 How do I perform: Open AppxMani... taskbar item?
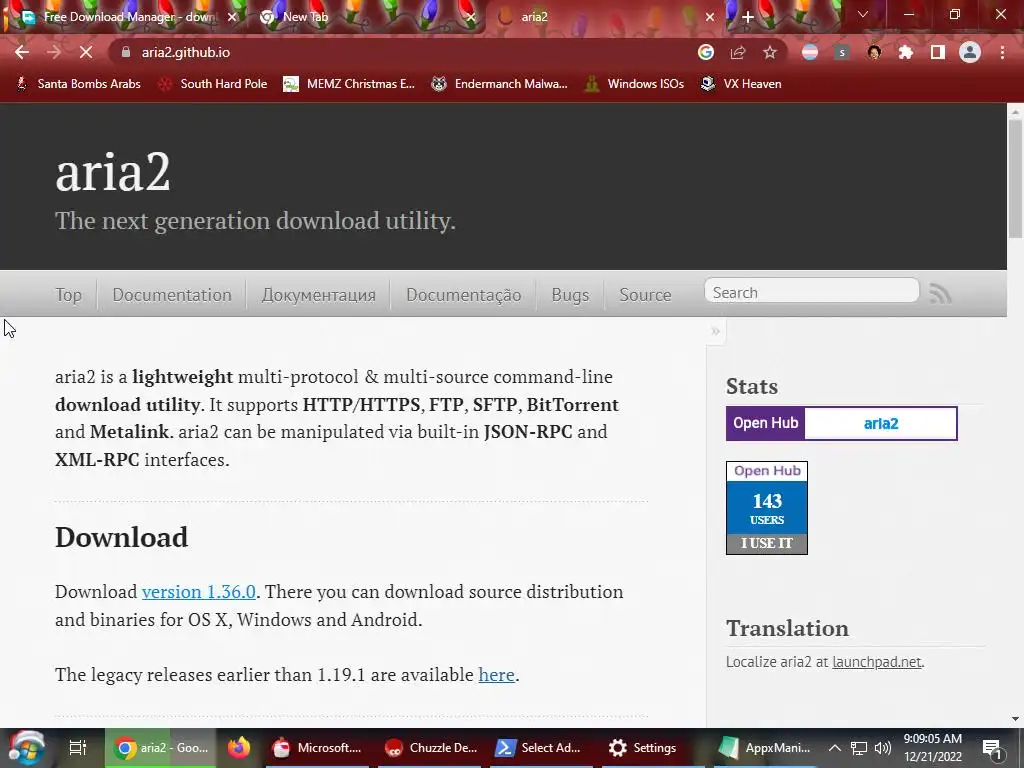(x=764, y=748)
